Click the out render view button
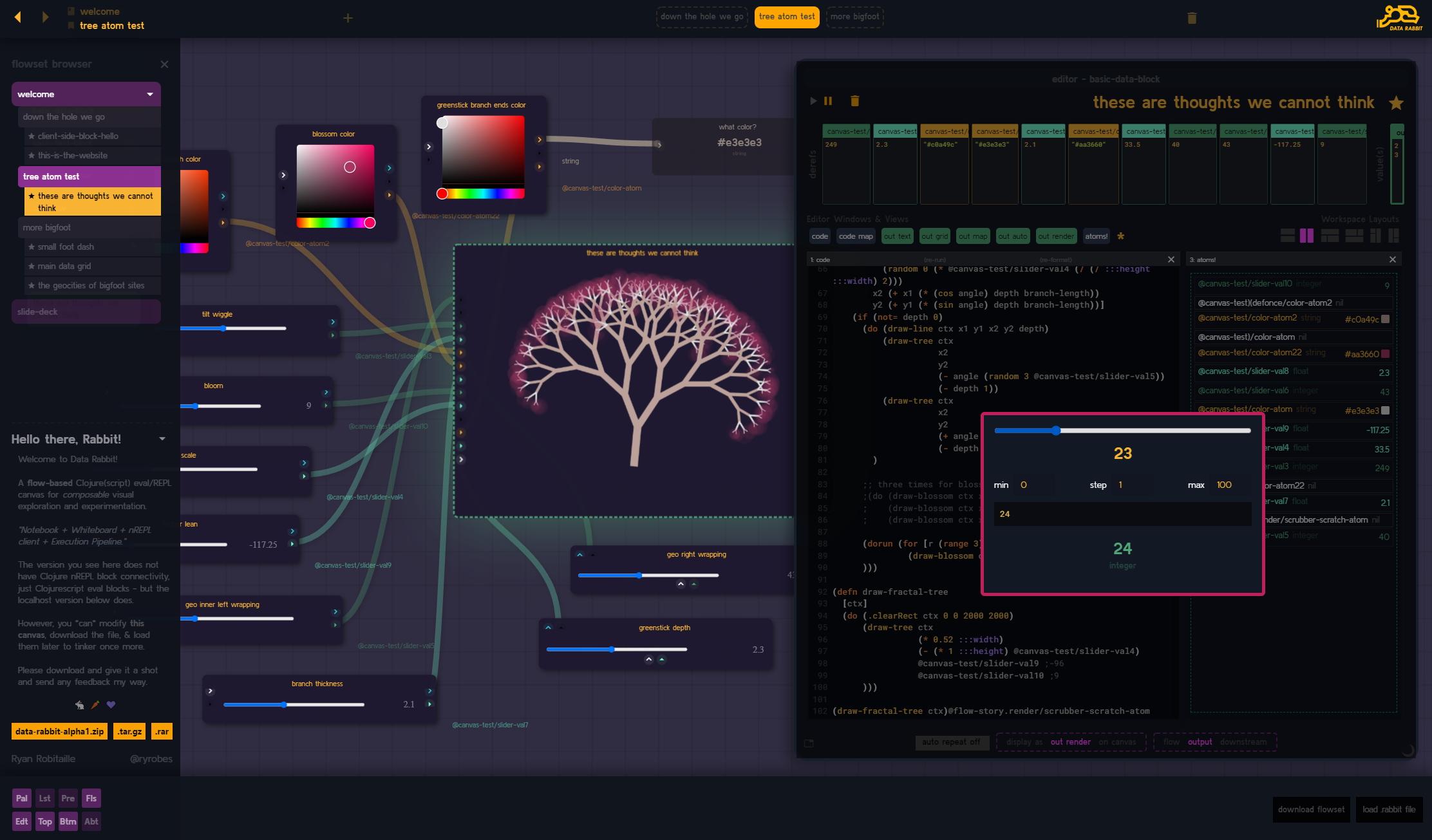 pos(1055,236)
